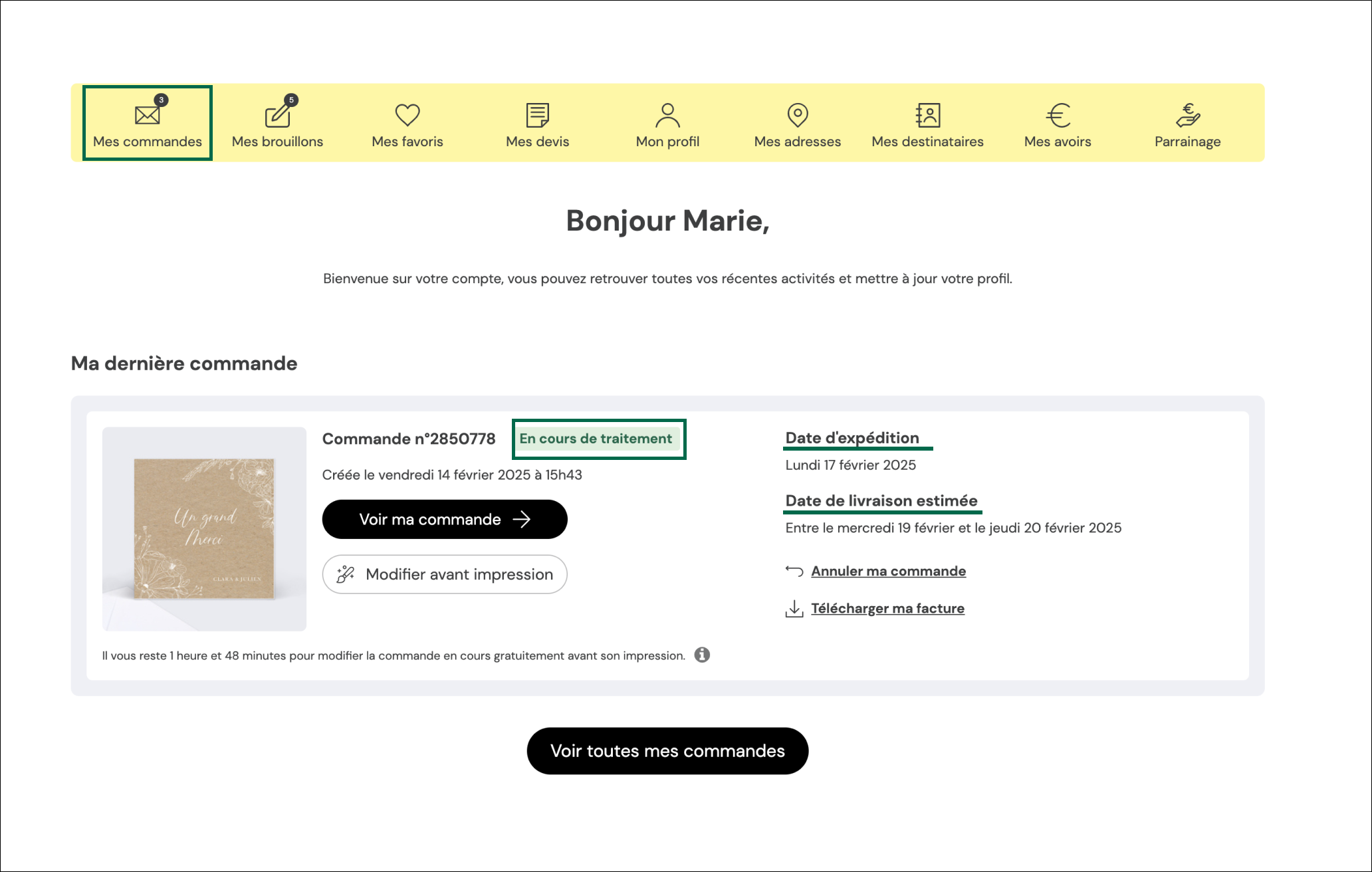1372x872 pixels.
Task: Click Modifier avant impression button
Action: [444, 574]
